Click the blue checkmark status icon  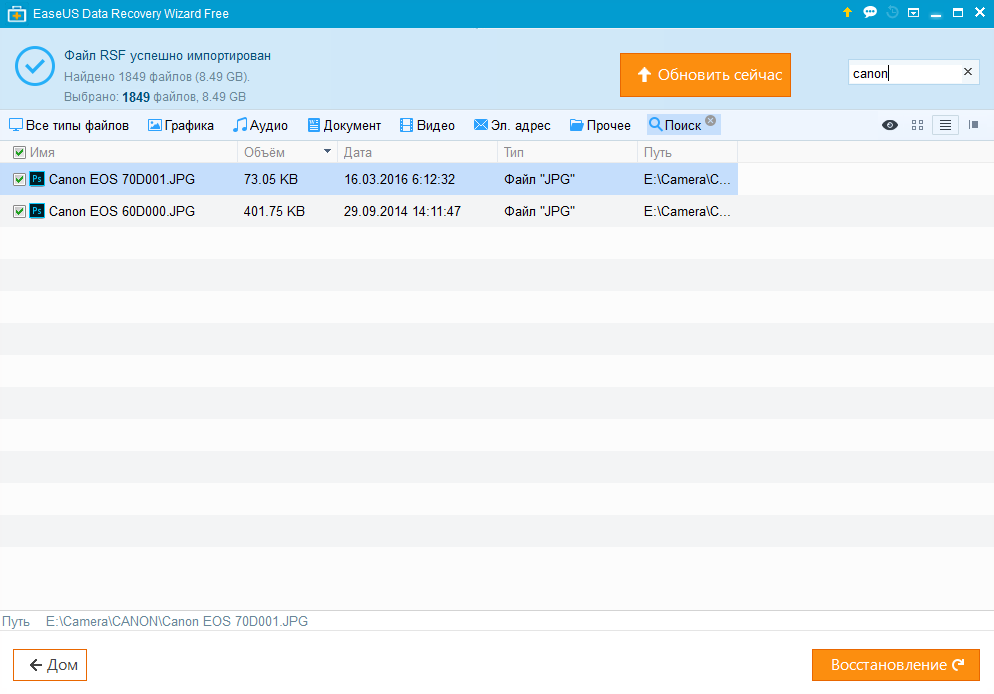click(34, 66)
